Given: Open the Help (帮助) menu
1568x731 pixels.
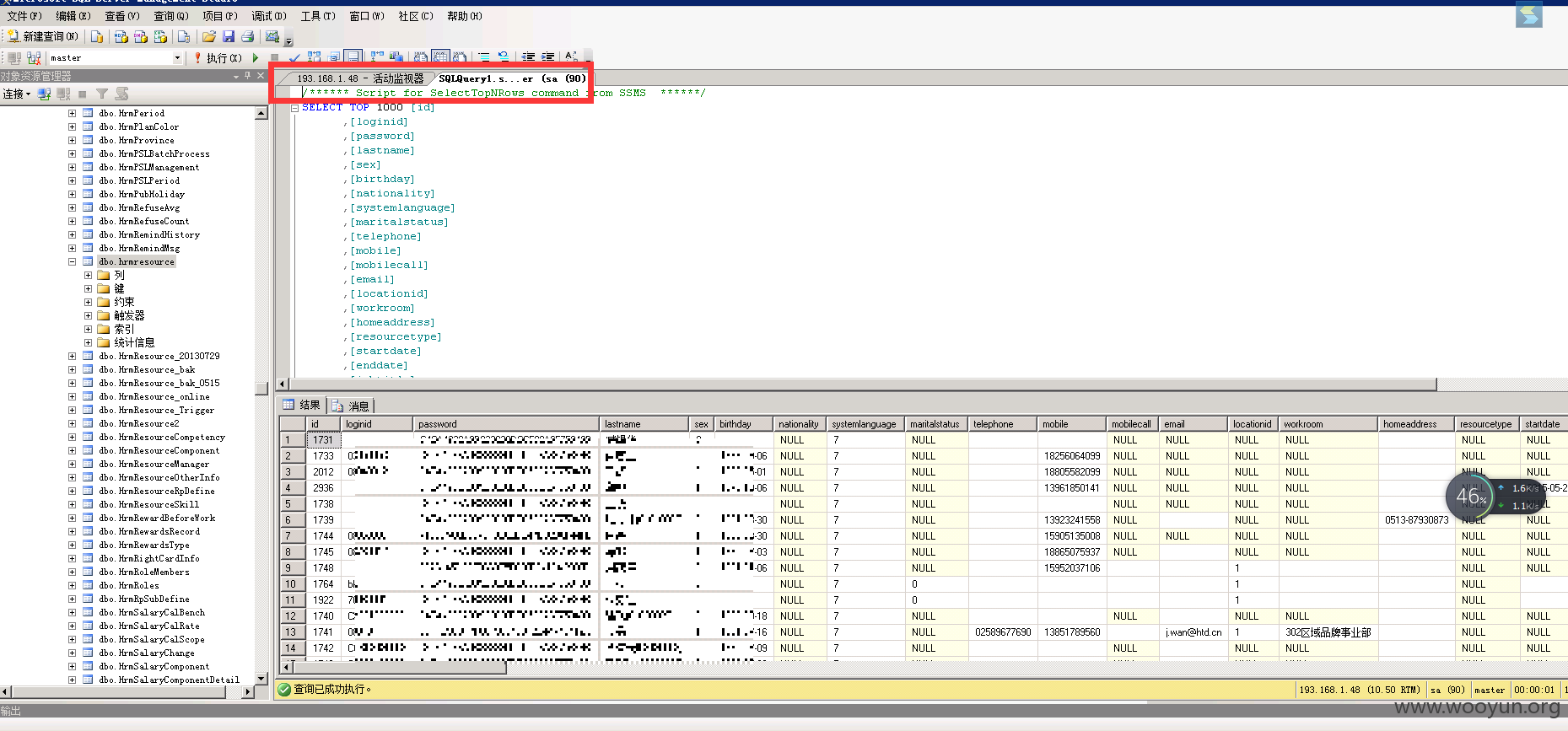Looking at the screenshot, I should (x=465, y=16).
